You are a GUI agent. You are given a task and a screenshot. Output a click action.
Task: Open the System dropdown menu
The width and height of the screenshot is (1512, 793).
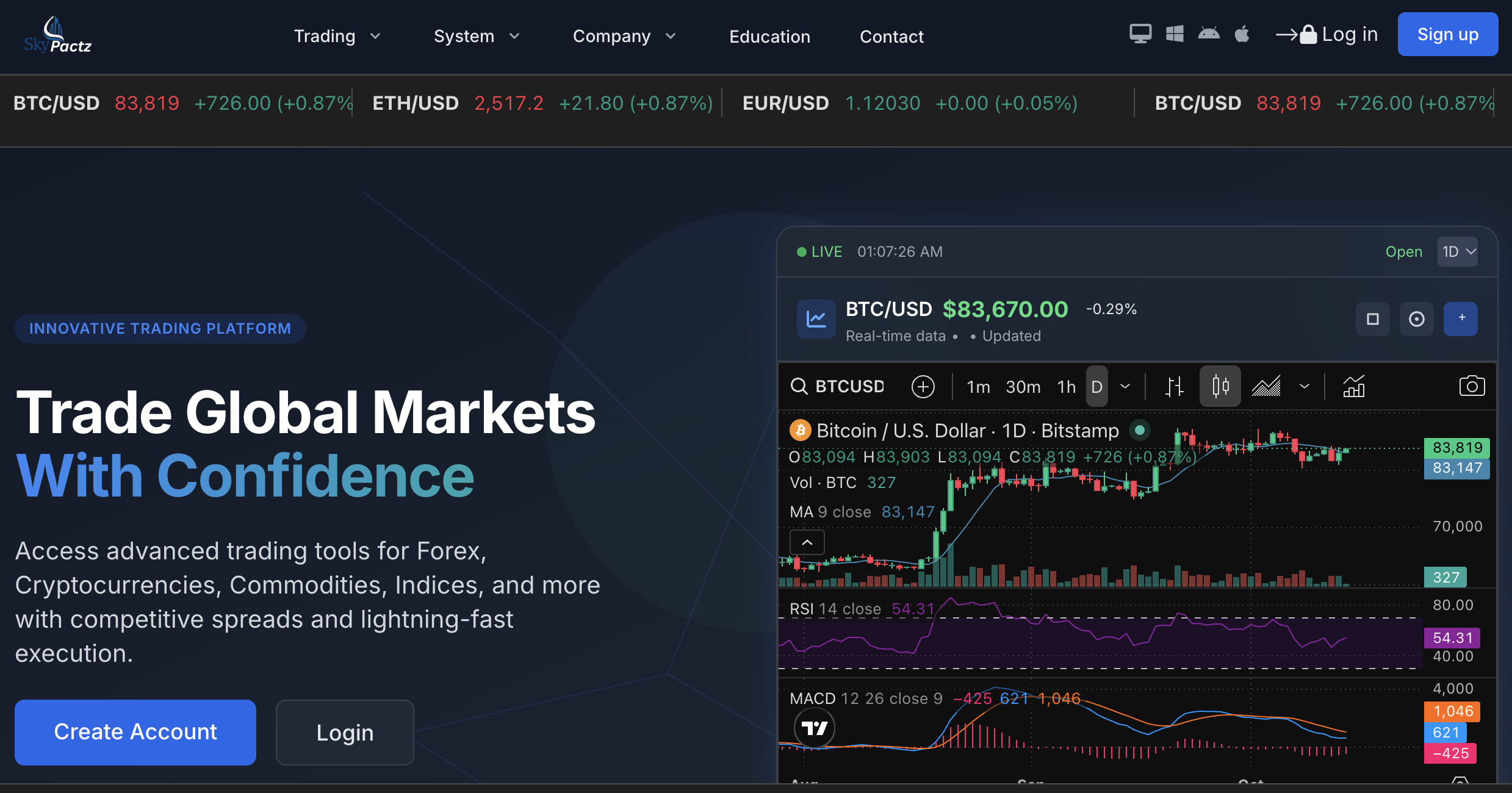[x=477, y=36]
